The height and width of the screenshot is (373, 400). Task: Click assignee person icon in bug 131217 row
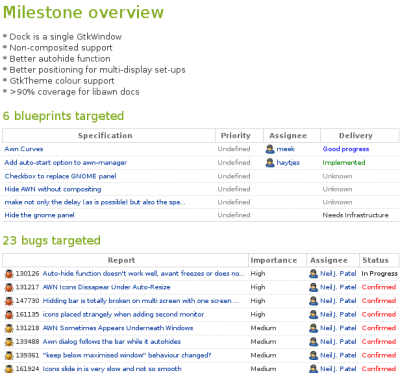coord(313,287)
